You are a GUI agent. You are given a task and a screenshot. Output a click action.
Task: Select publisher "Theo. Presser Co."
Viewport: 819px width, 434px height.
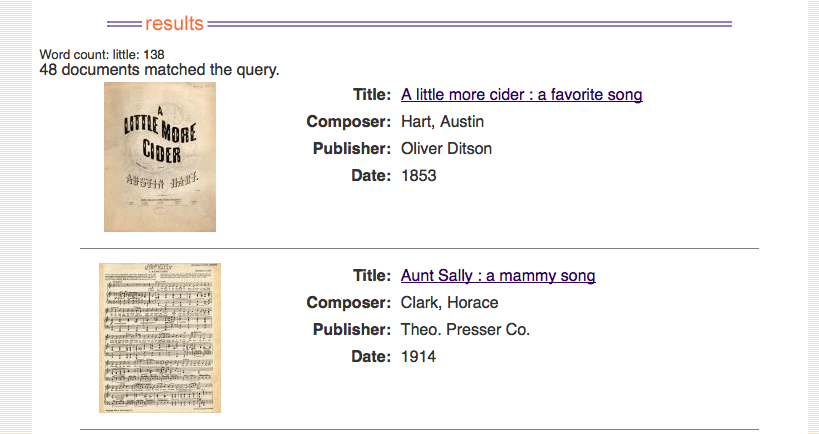tap(465, 330)
